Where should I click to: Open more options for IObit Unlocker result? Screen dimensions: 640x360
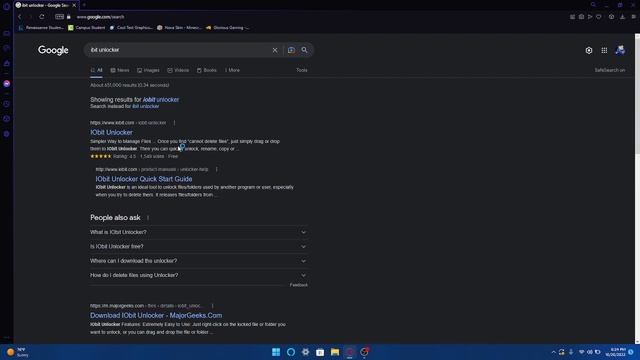point(174,122)
